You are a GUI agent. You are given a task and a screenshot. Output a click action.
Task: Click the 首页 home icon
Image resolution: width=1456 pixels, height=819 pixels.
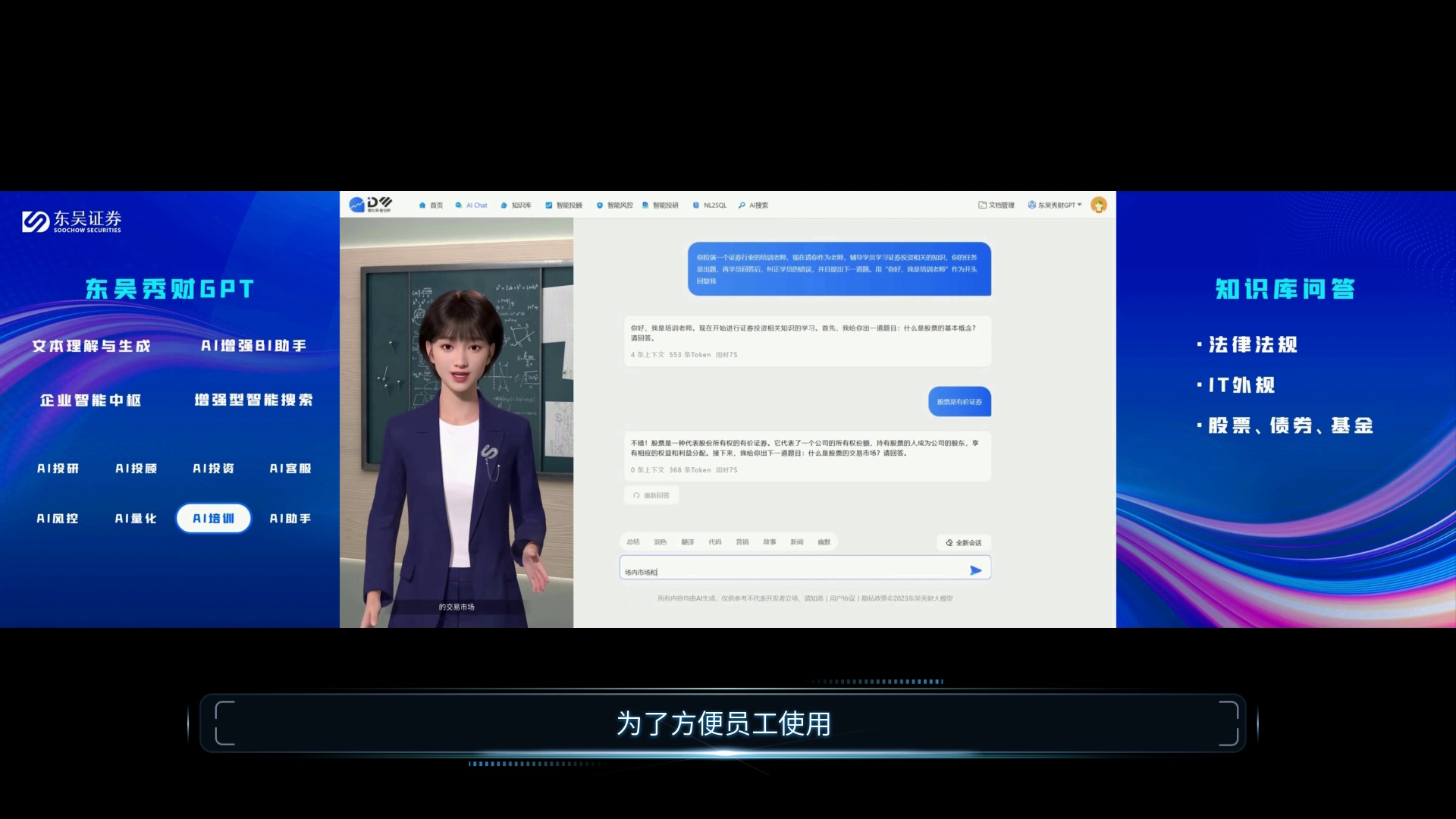422,205
